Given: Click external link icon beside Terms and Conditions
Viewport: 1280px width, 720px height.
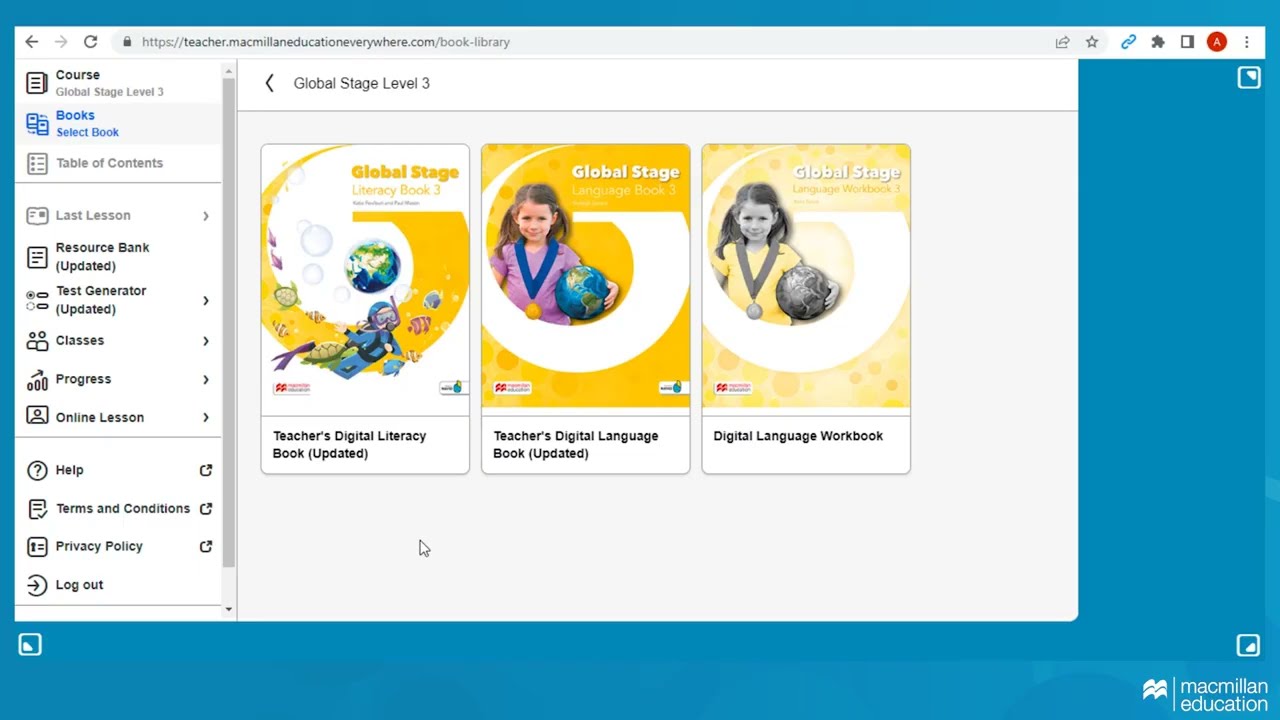Looking at the screenshot, I should 206,508.
